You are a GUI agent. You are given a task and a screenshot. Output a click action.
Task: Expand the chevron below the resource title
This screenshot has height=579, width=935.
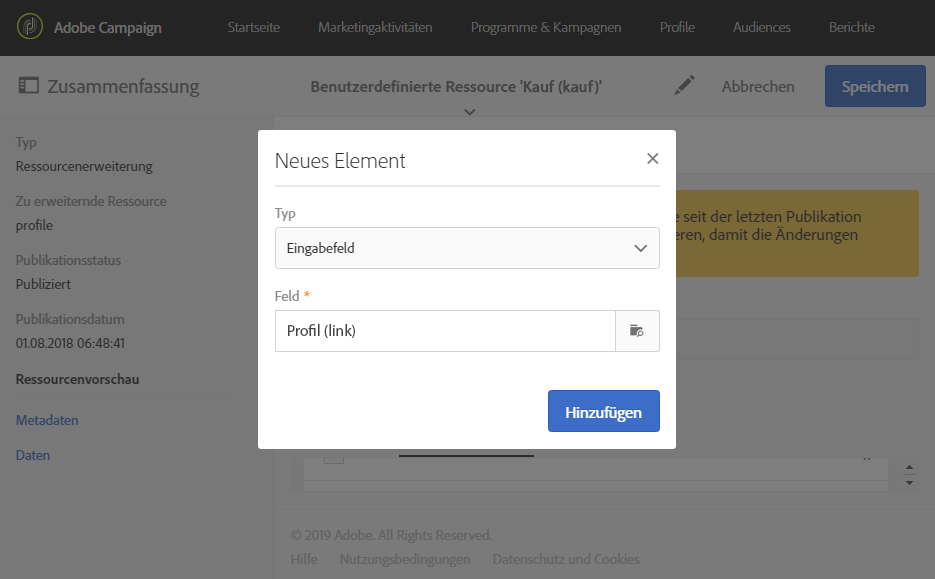469,111
